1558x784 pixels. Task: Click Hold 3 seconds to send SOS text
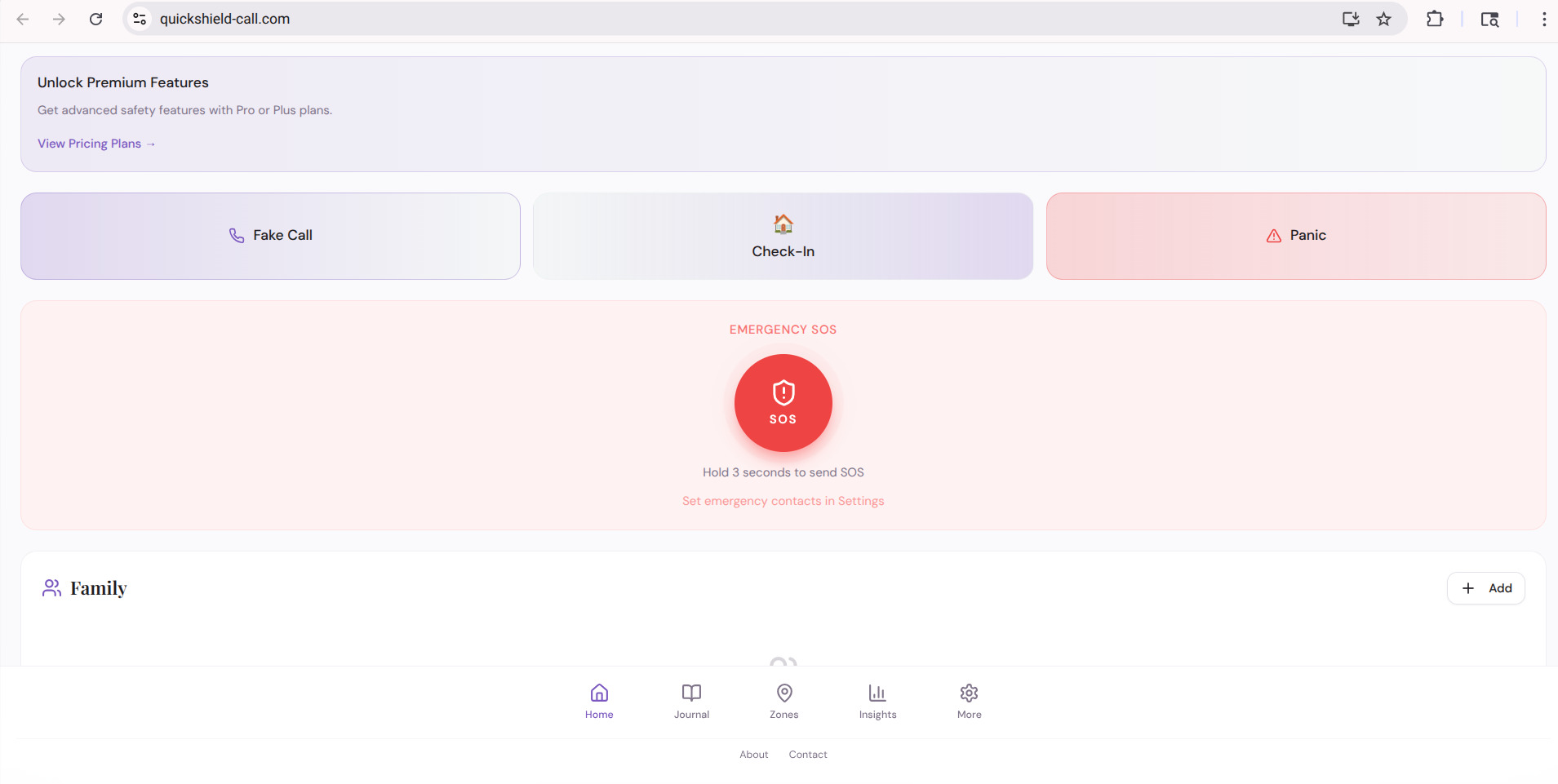783,472
